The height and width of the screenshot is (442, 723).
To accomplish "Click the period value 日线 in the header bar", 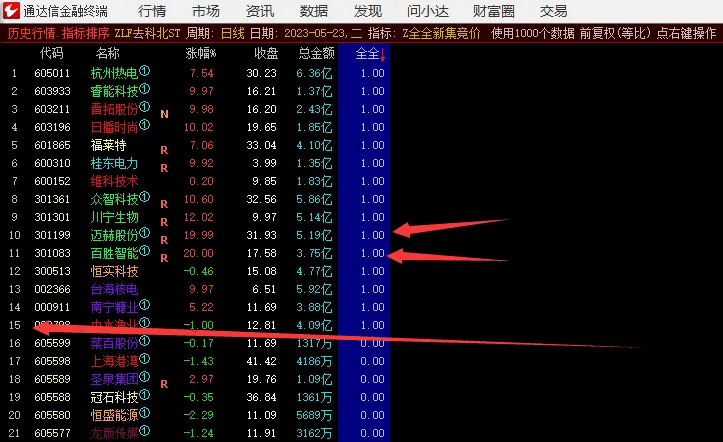I will (x=232, y=33).
